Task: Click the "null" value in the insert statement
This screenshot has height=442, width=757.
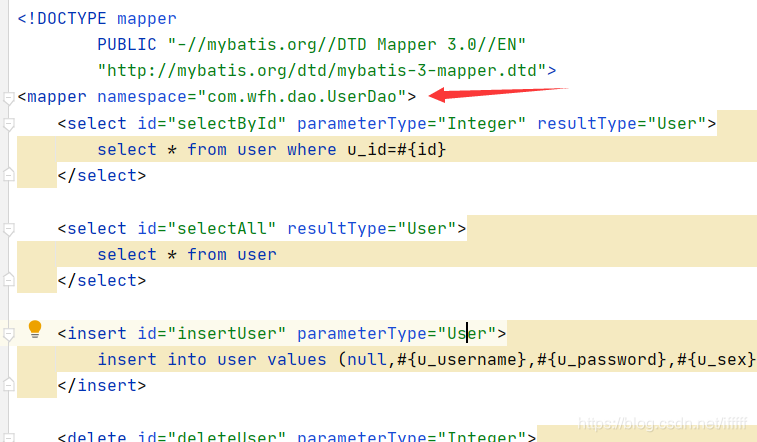Action: point(366,359)
